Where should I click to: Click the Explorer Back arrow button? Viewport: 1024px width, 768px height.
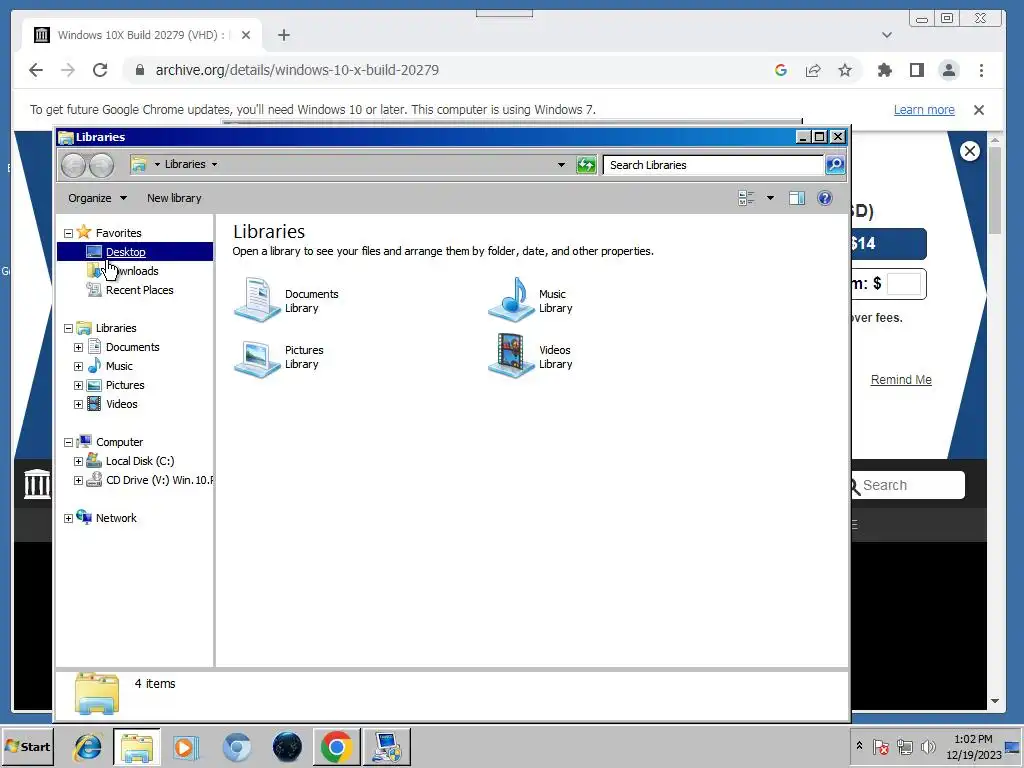pyautogui.click(x=73, y=165)
